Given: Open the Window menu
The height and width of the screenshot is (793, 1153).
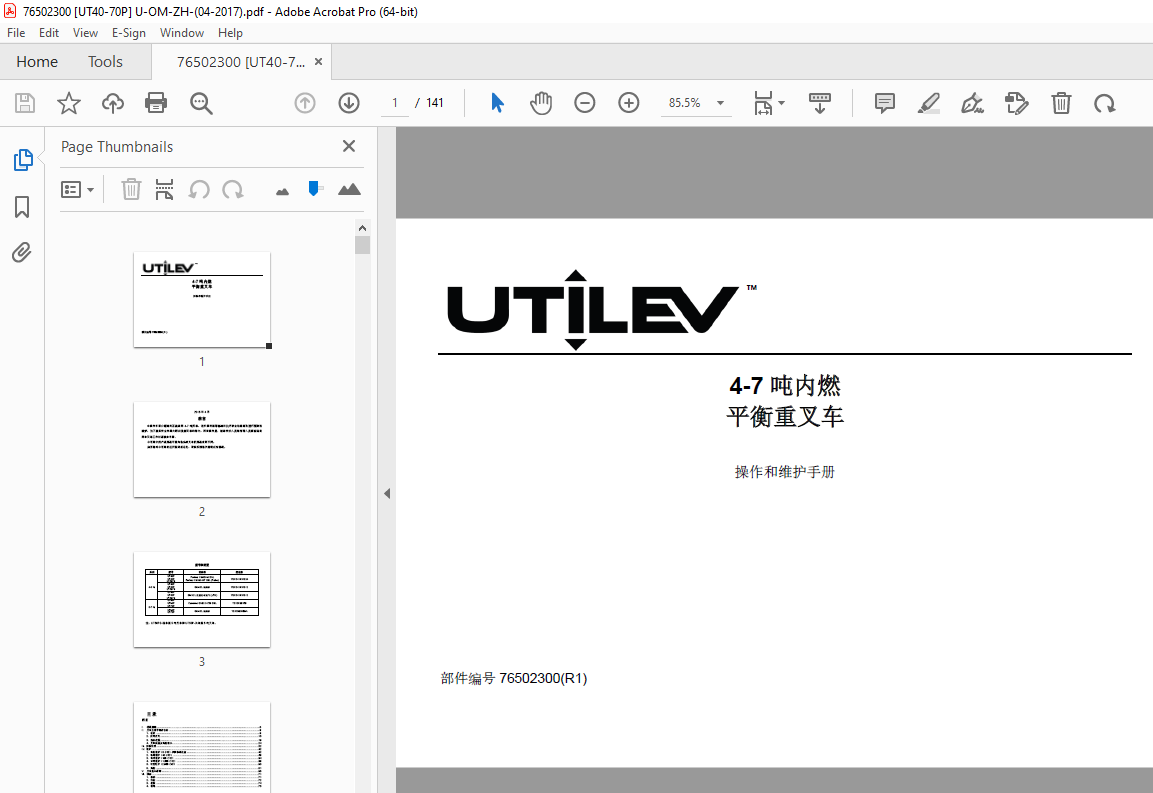Looking at the screenshot, I should [182, 33].
